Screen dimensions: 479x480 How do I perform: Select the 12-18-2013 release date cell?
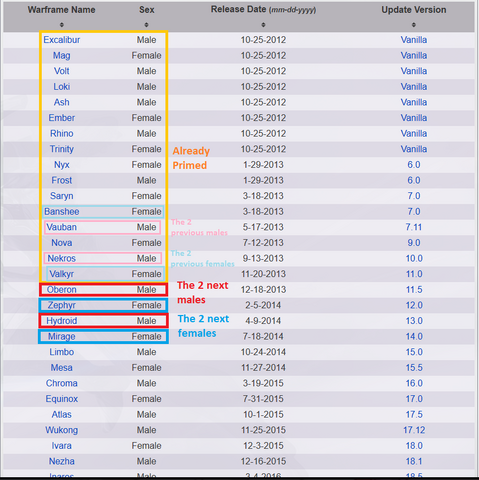263,290
